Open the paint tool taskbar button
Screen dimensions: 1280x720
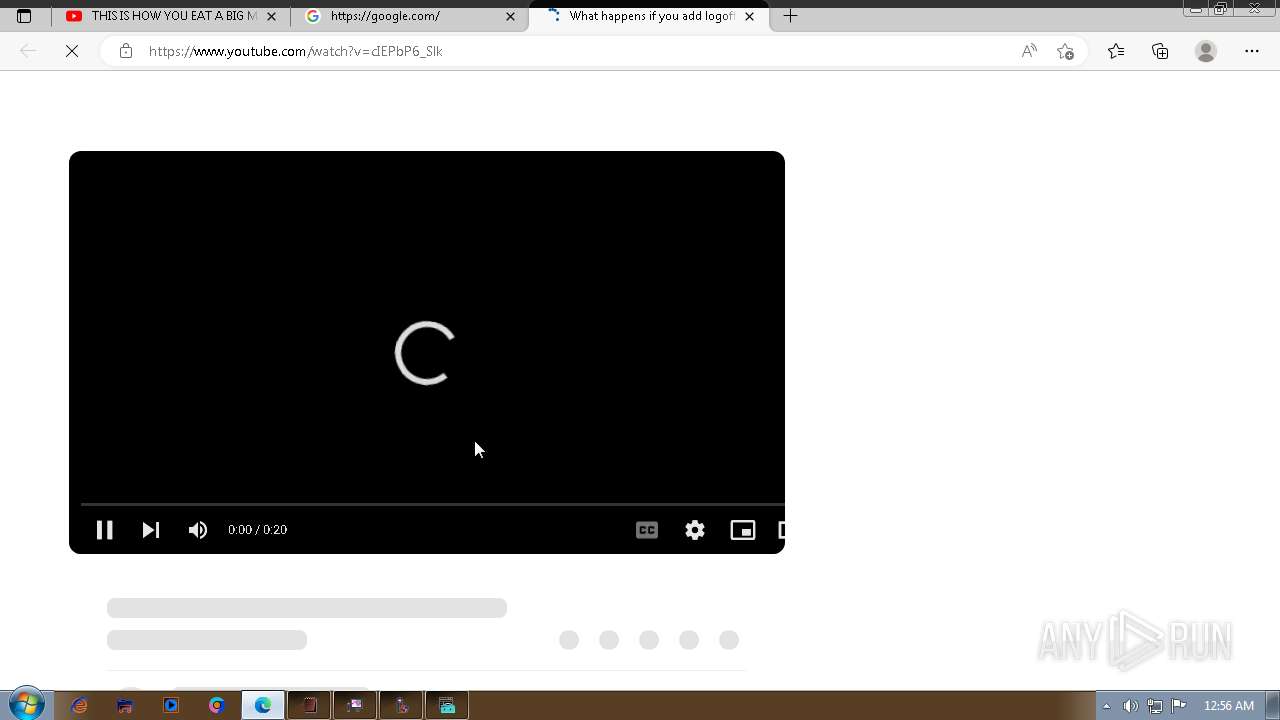[x=401, y=705]
